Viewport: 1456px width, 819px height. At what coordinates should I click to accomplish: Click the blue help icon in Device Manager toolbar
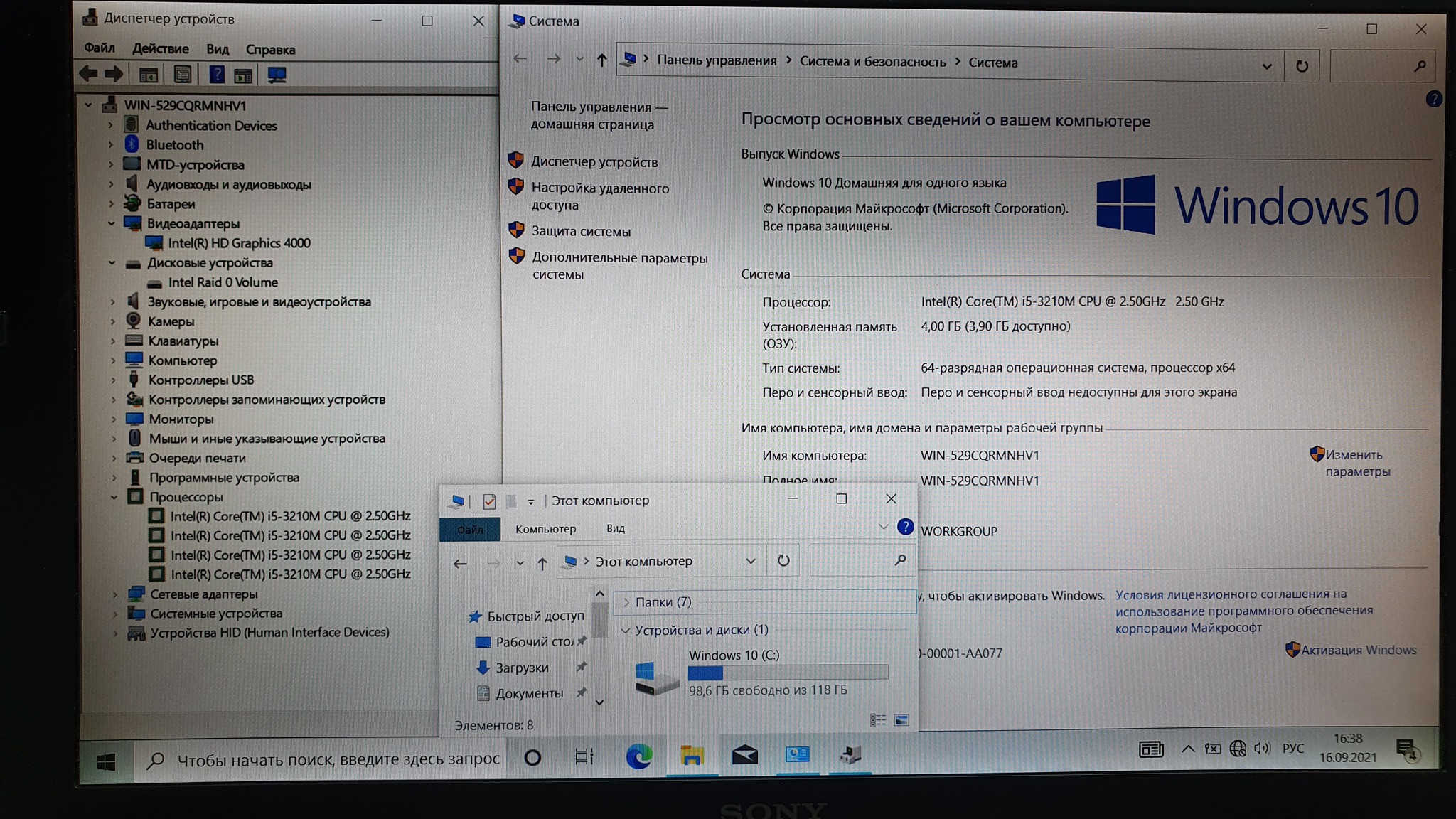tap(216, 75)
